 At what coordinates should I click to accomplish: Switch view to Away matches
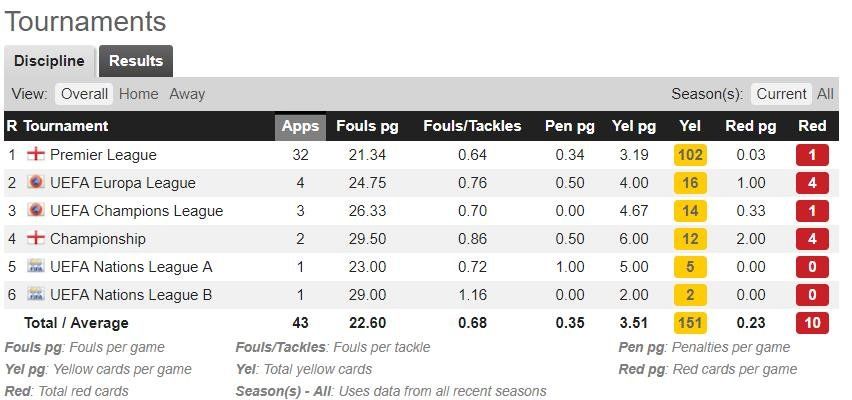pyautogui.click(x=187, y=94)
